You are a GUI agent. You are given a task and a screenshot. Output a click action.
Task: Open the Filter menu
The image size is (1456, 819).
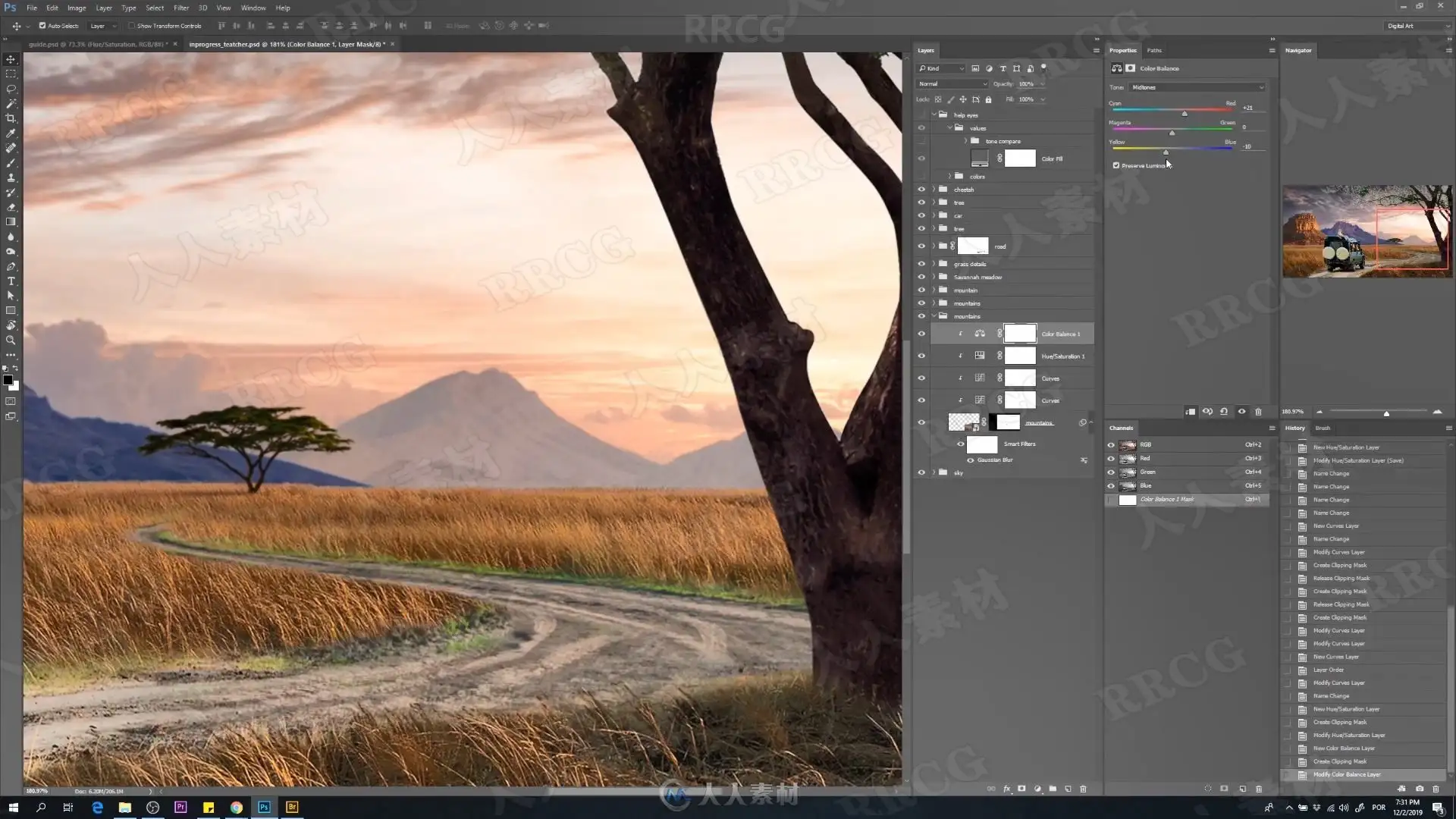tap(181, 8)
